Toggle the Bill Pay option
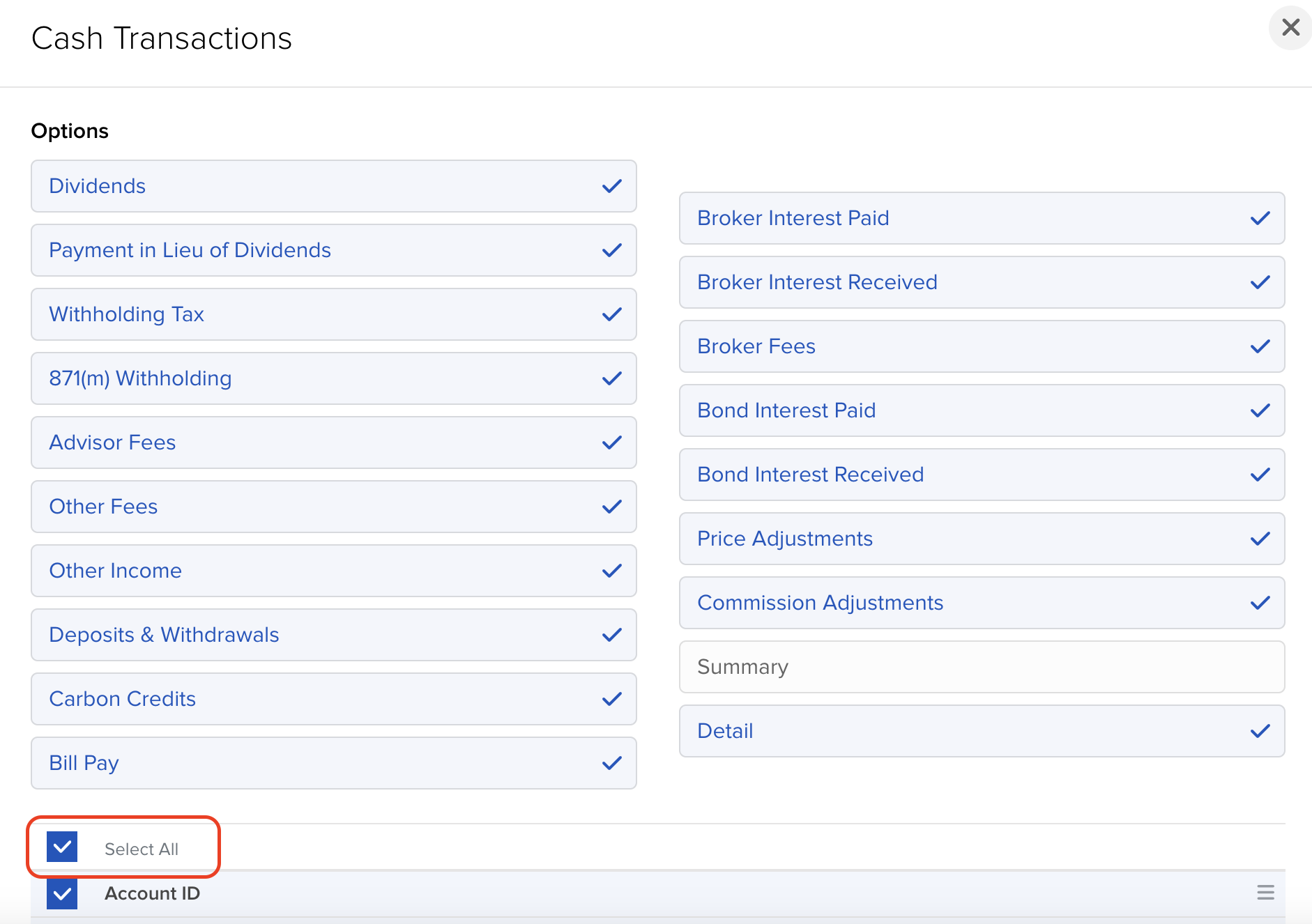The image size is (1312, 924). click(333, 763)
